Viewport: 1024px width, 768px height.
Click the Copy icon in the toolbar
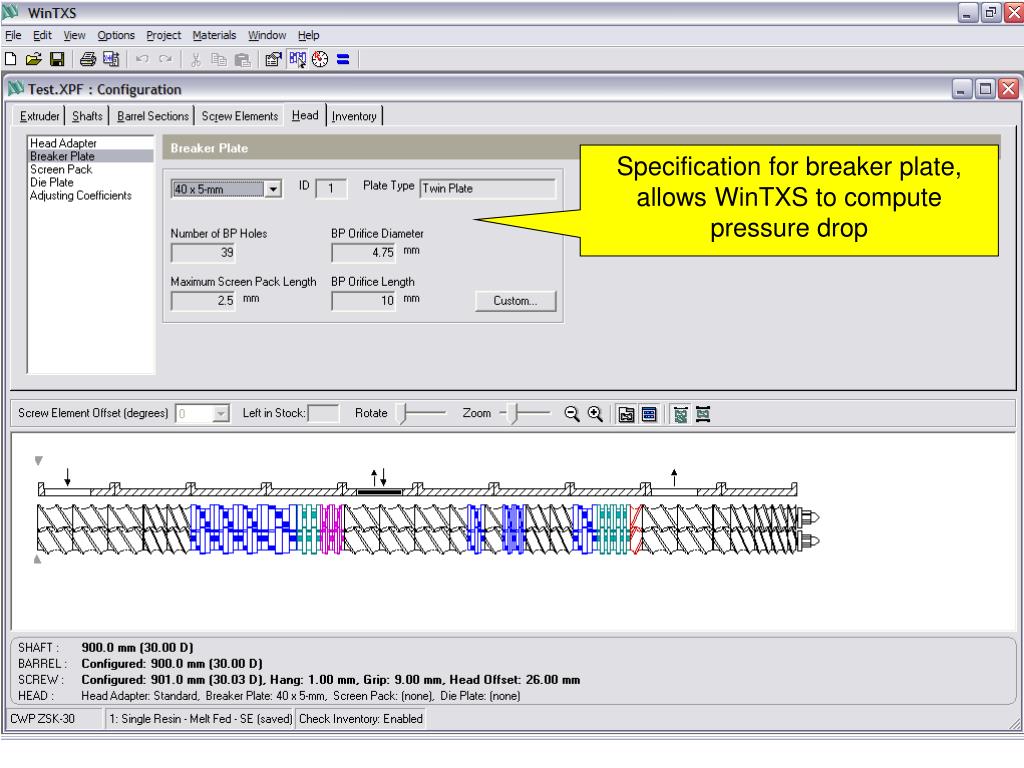pos(218,59)
